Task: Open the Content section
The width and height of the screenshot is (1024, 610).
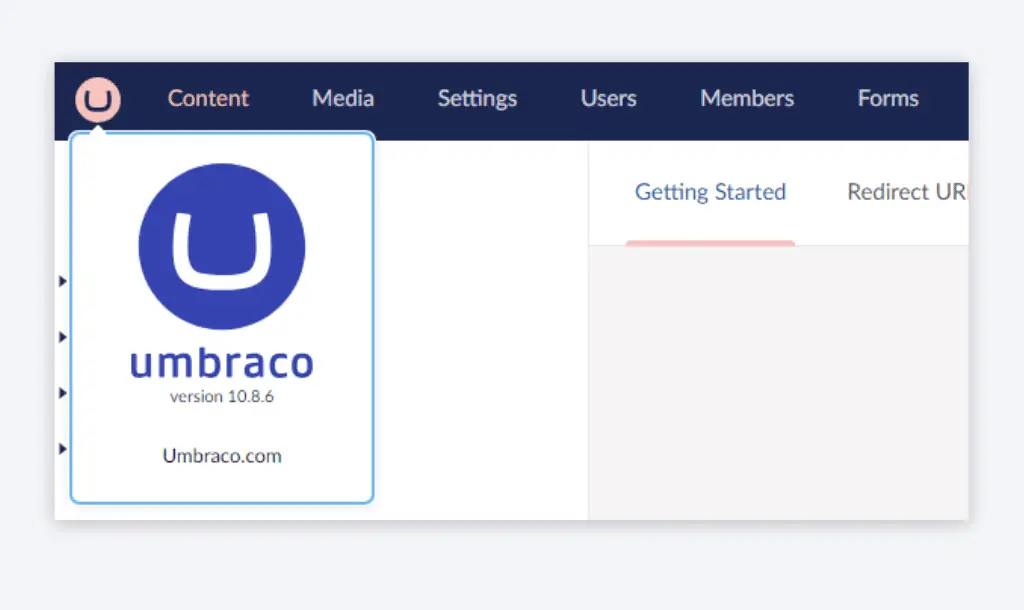Action: click(x=208, y=99)
